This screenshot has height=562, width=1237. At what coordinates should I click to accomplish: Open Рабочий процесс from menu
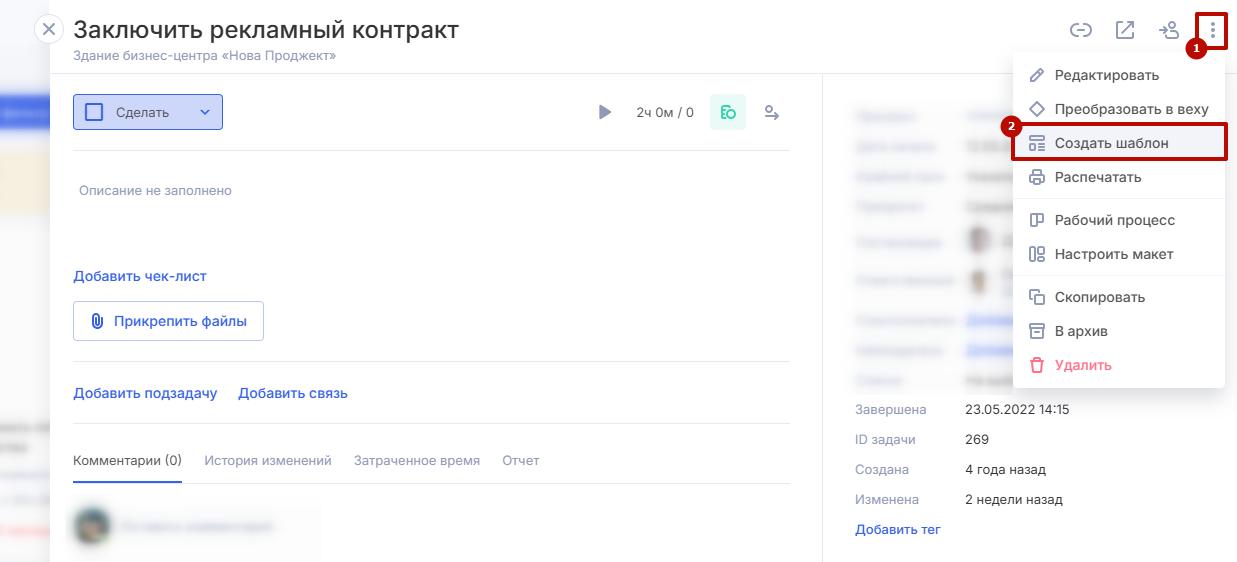[x=1114, y=220]
